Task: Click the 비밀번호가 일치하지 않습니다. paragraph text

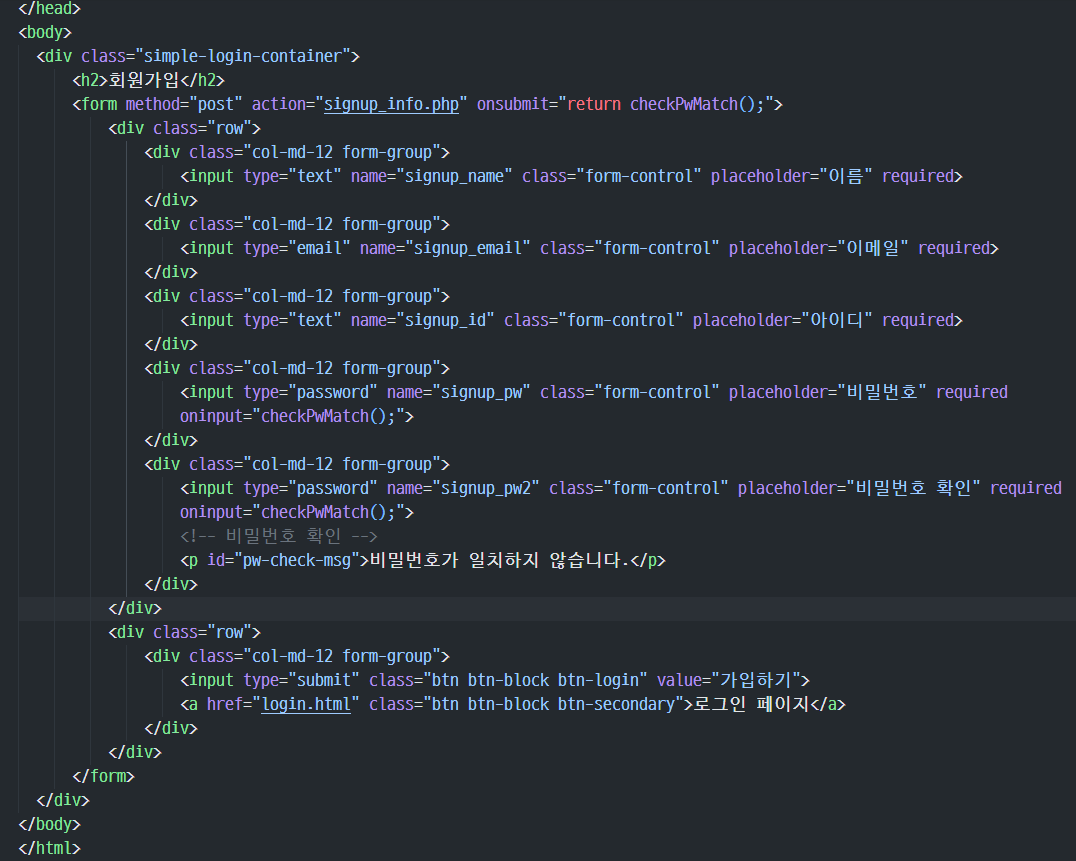Action: pyautogui.click(x=500, y=561)
